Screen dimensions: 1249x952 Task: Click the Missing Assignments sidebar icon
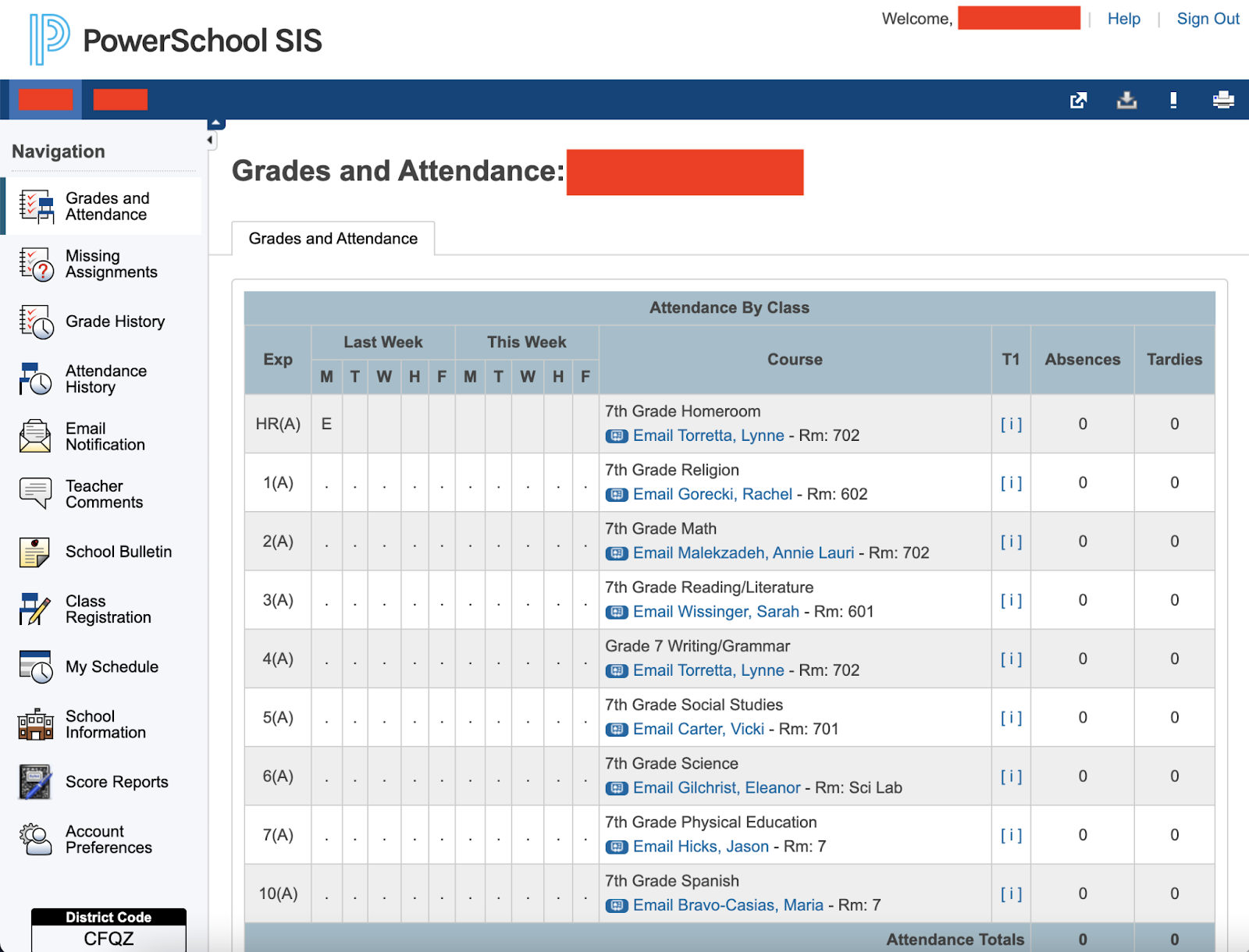(x=36, y=264)
